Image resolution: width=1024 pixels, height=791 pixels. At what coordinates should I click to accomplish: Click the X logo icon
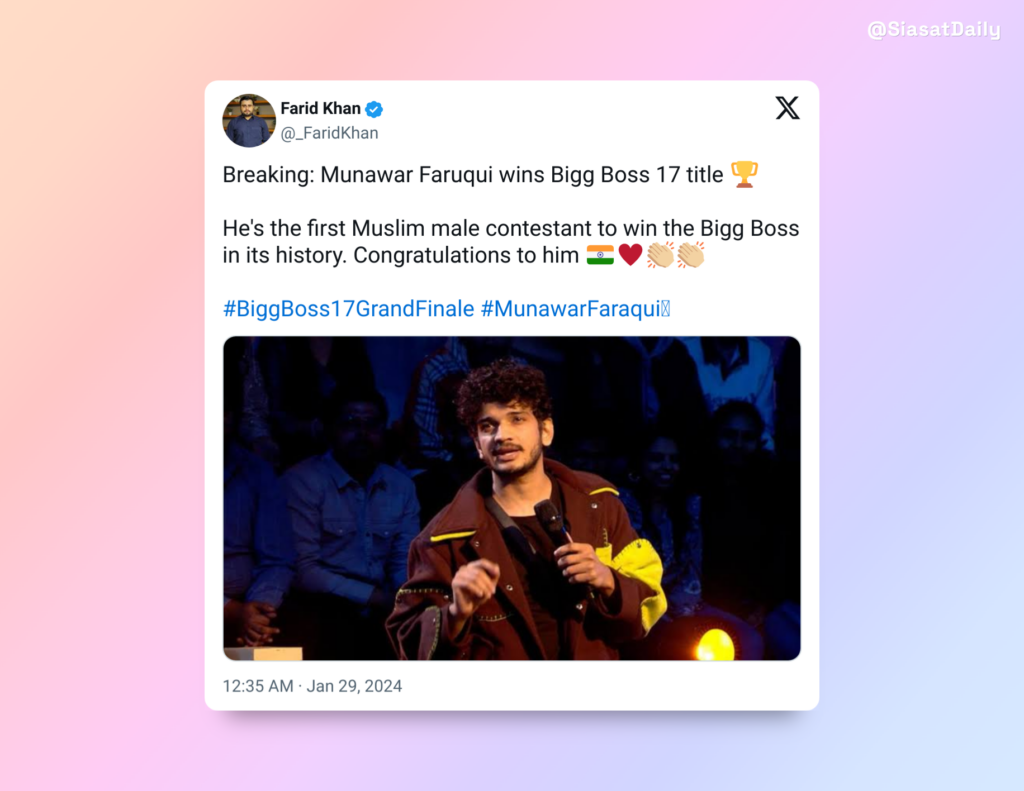click(788, 108)
